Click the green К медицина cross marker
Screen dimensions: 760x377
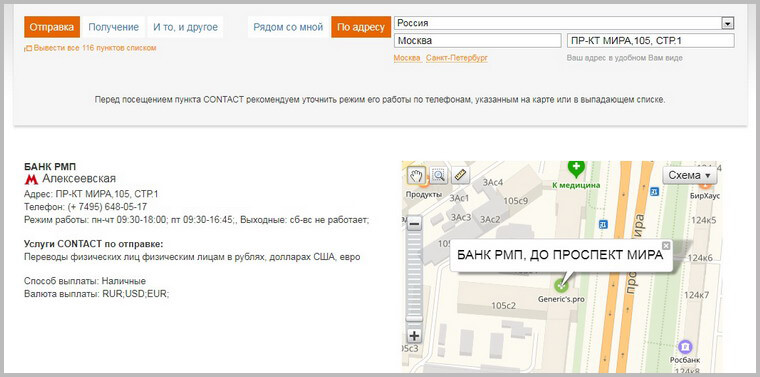click(576, 168)
